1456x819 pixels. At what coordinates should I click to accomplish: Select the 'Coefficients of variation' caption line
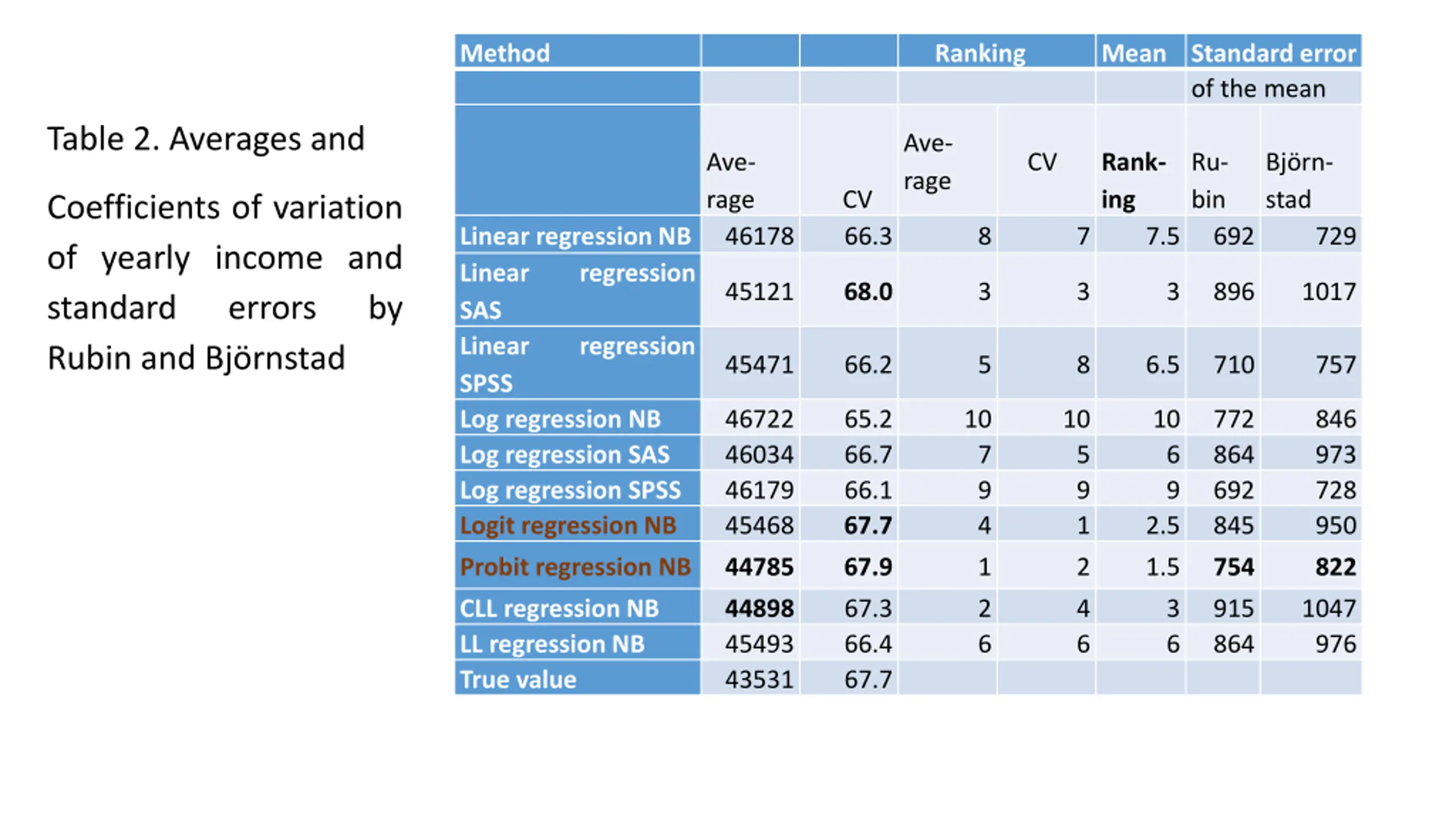[x=225, y=207]
